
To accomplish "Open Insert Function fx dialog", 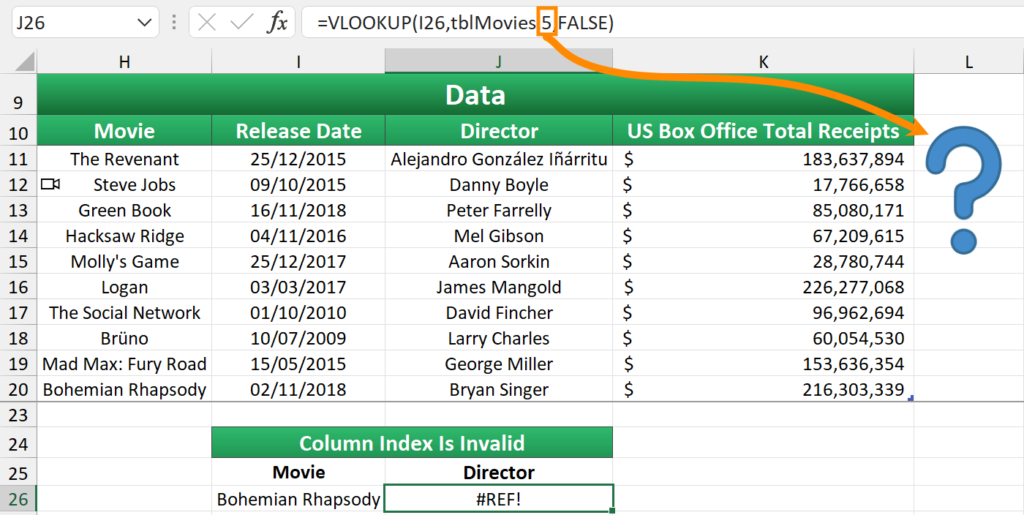I will pyautogui.click(x=277, y=23).
